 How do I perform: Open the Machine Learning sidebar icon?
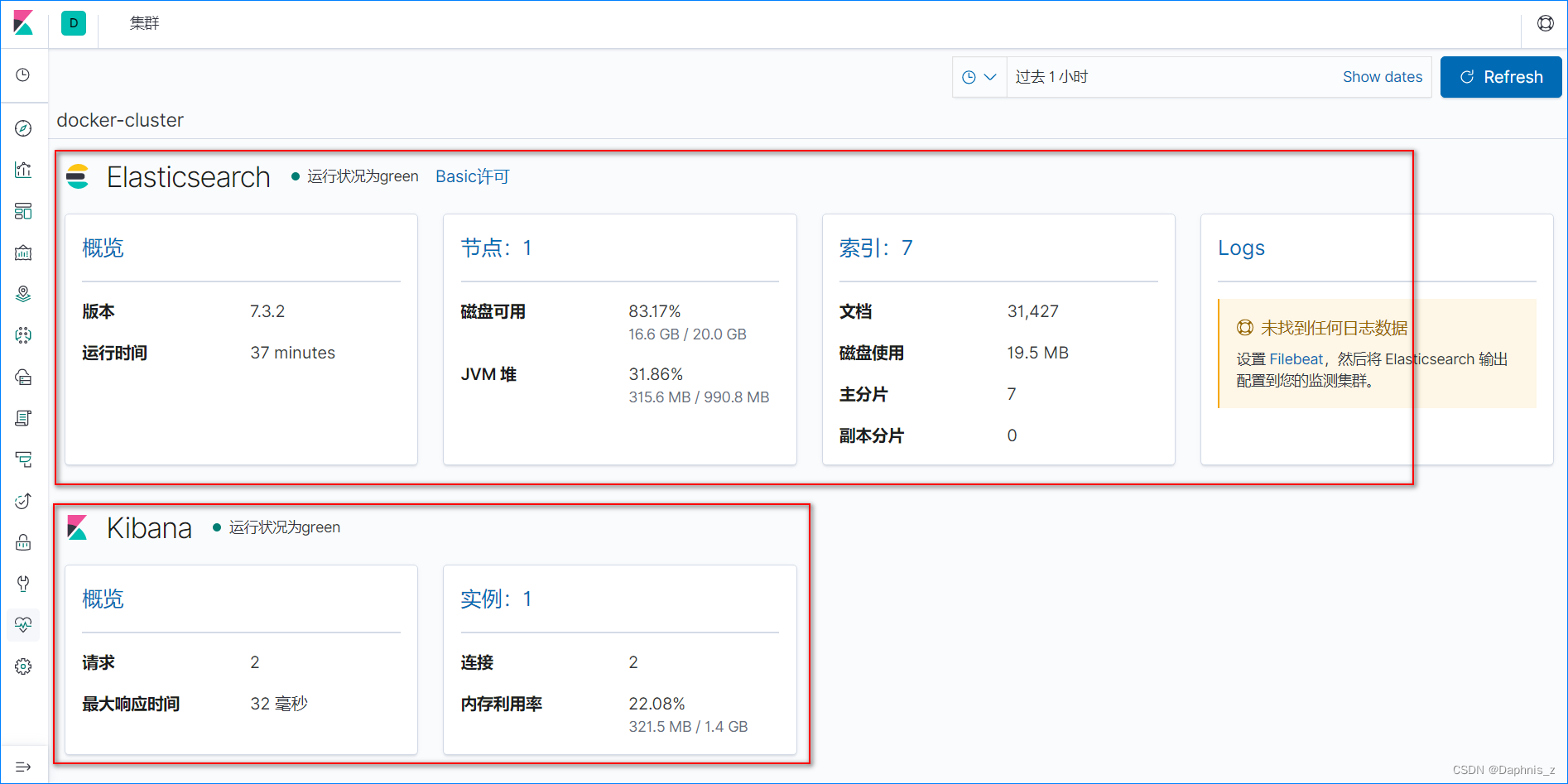(x=23, y=335)
